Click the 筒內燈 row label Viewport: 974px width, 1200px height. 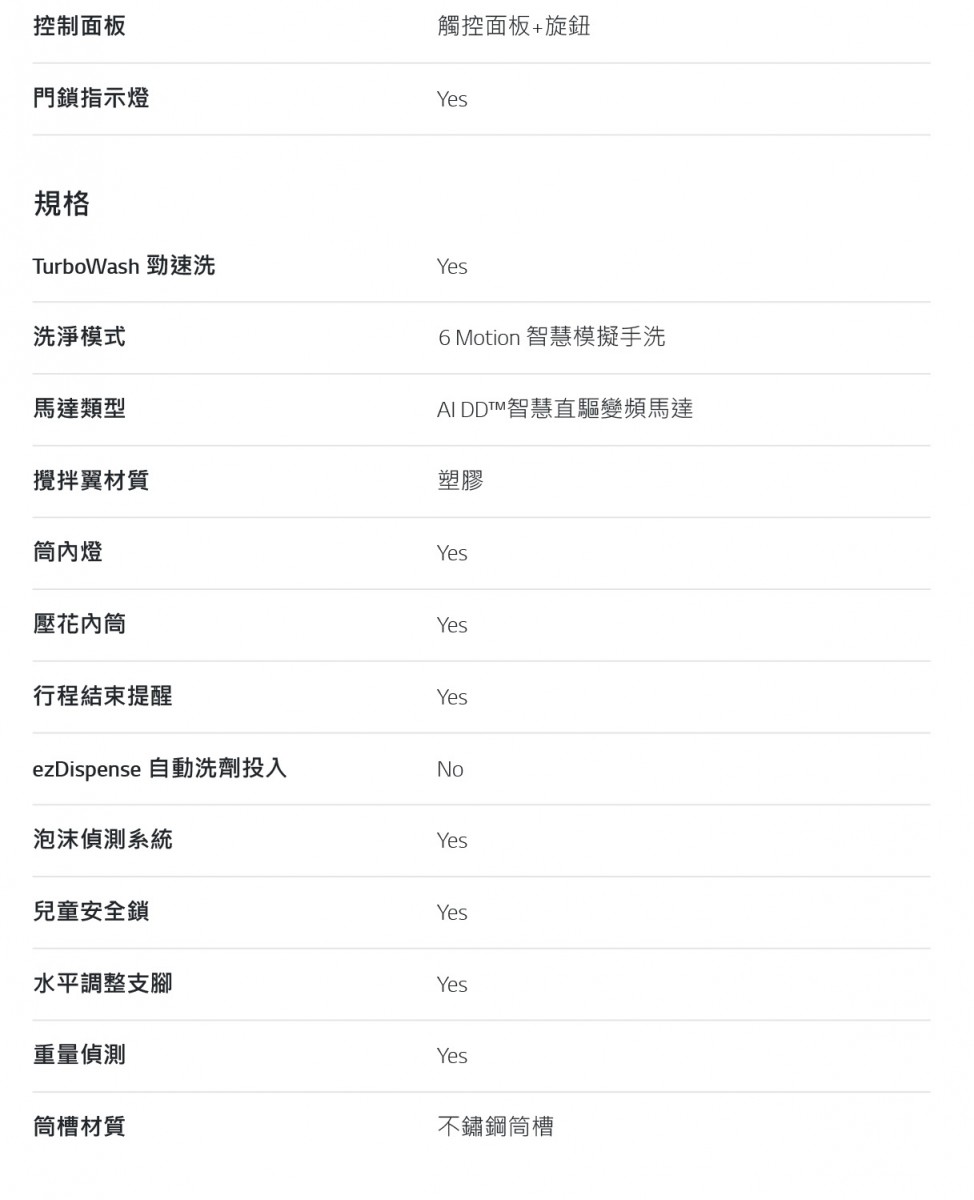[x=68, y=552]
